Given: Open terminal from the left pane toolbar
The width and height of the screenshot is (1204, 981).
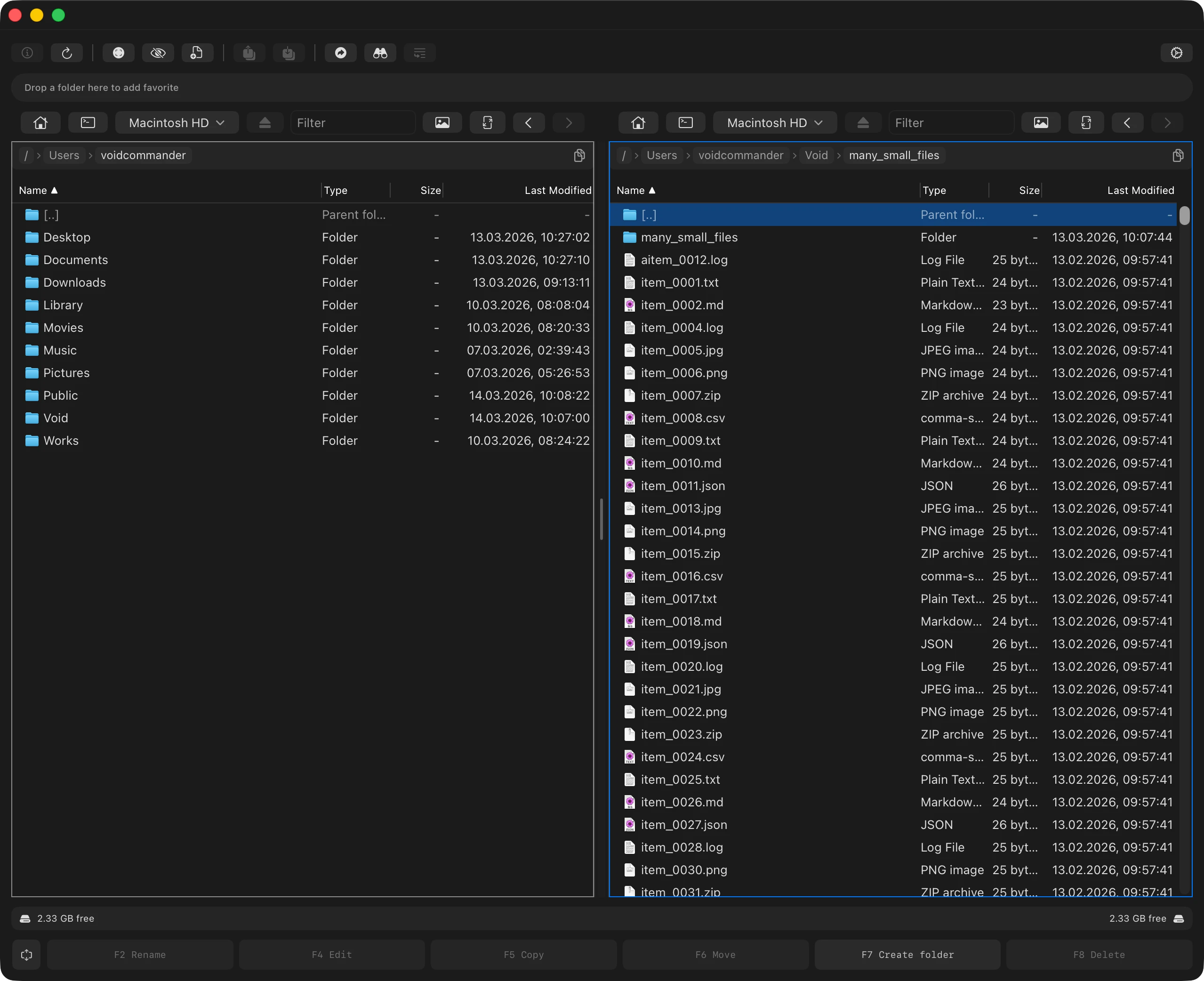Looking at the screenshot, I should point(88,122).
